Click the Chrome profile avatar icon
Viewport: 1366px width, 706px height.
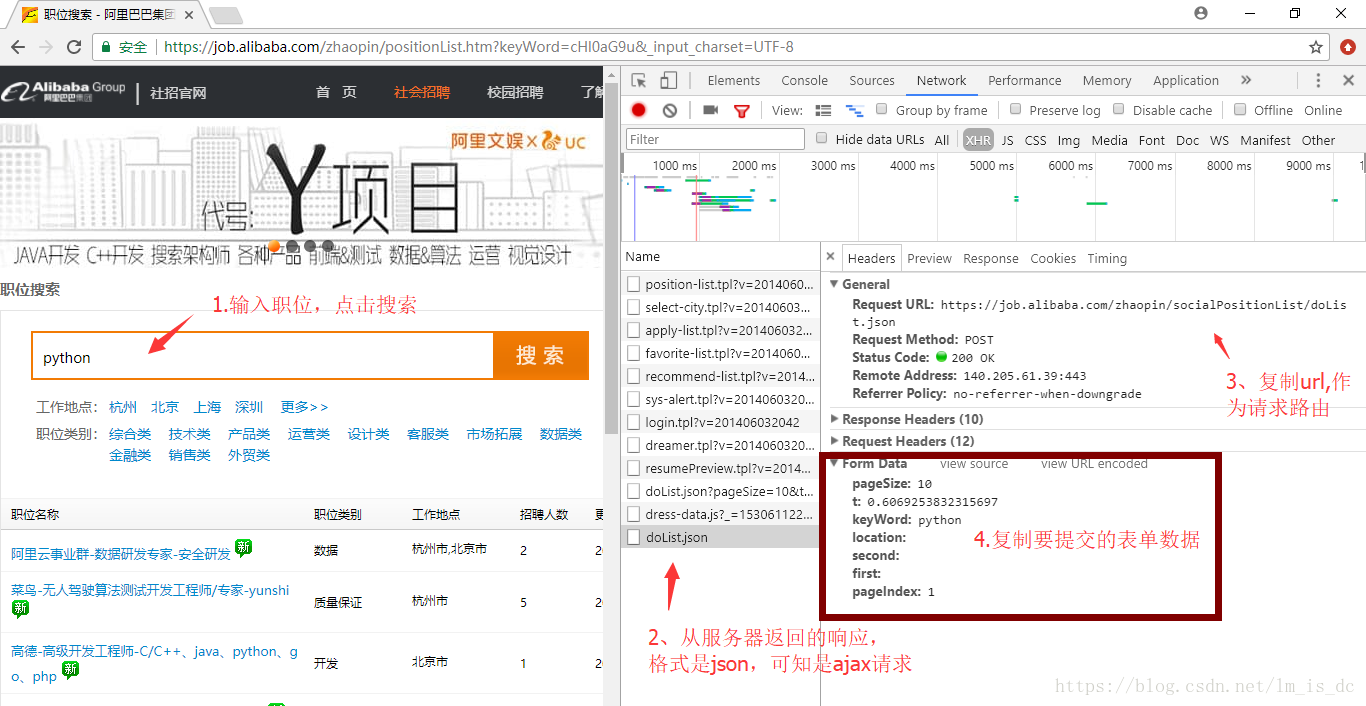[x=1201, y=14]
